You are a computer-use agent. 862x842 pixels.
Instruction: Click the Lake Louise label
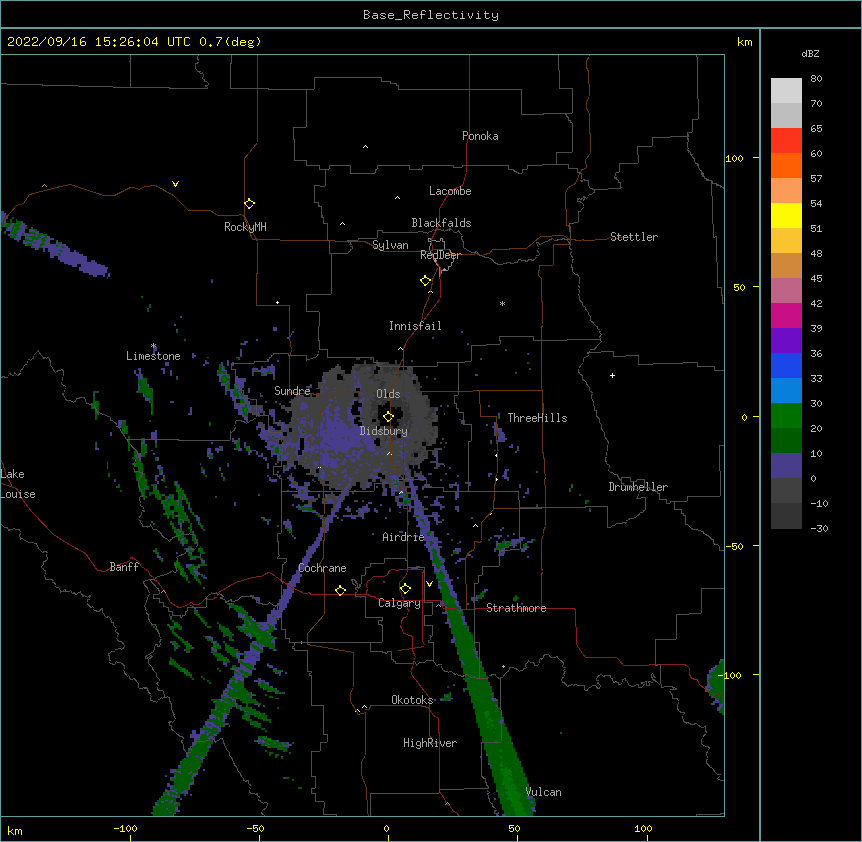point(18,484)
